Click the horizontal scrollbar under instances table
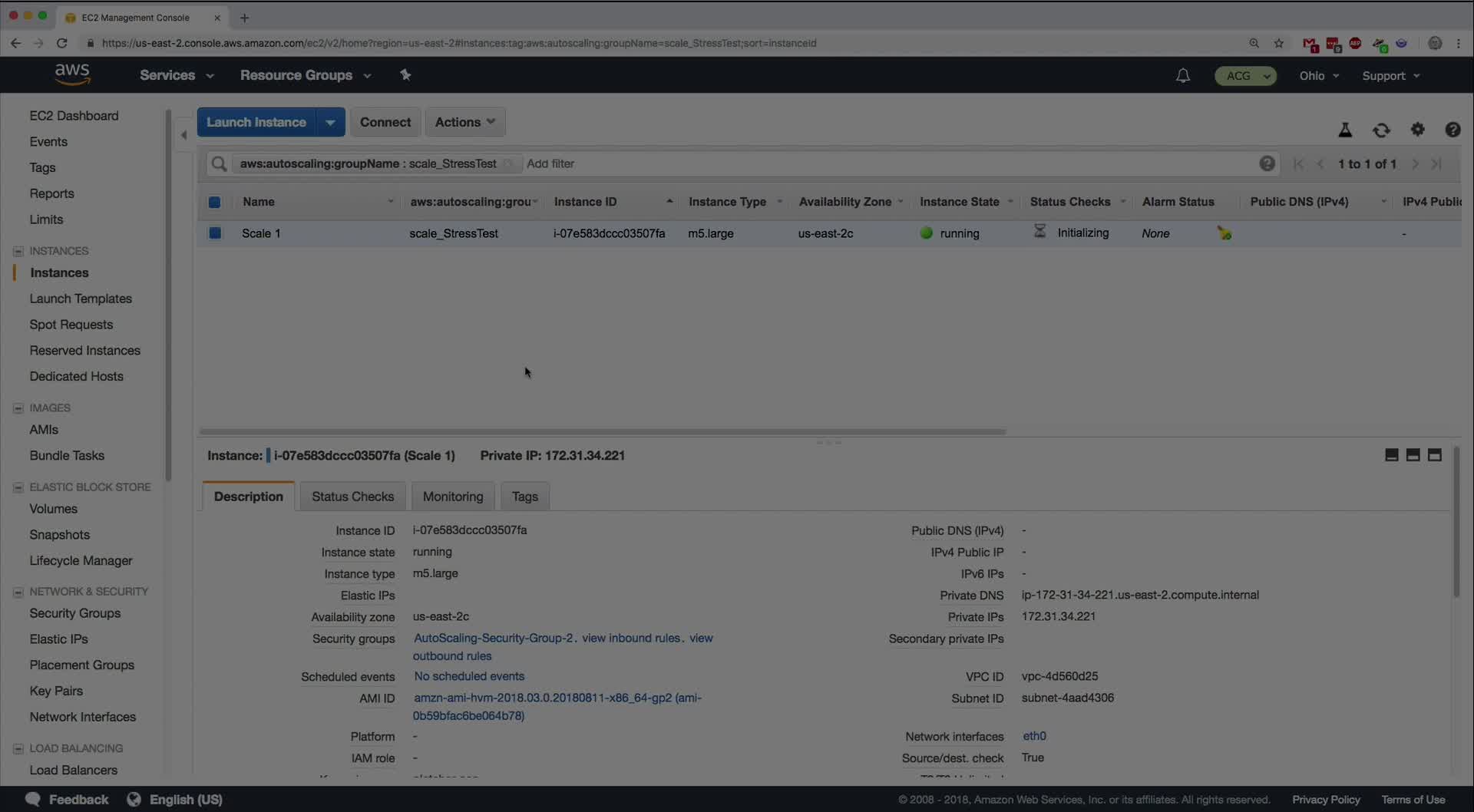This screenshot has width=1474, height=812. (x=603, y=432)
